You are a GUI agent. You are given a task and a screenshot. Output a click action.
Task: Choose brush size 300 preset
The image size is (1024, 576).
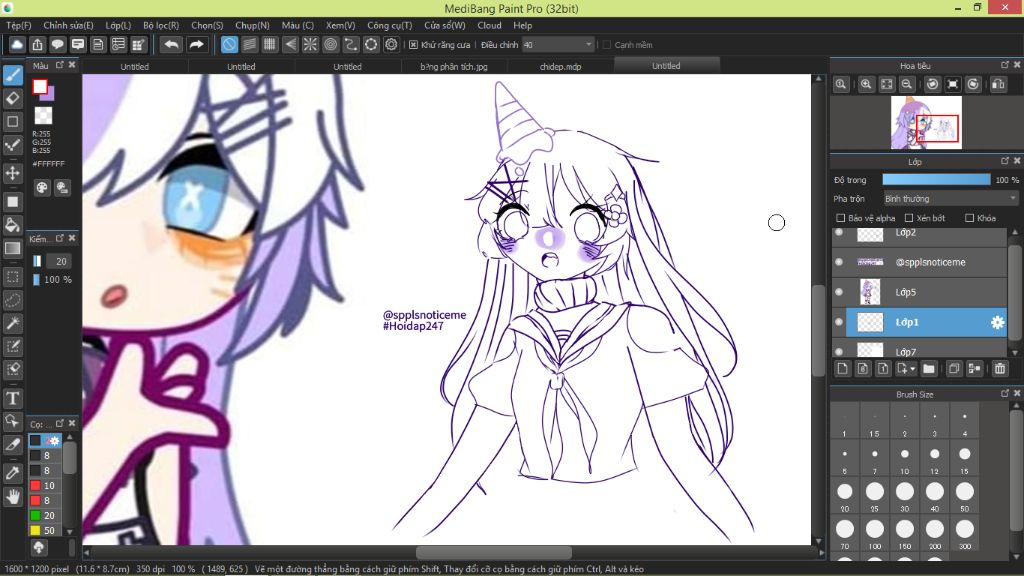click(965, 534)
